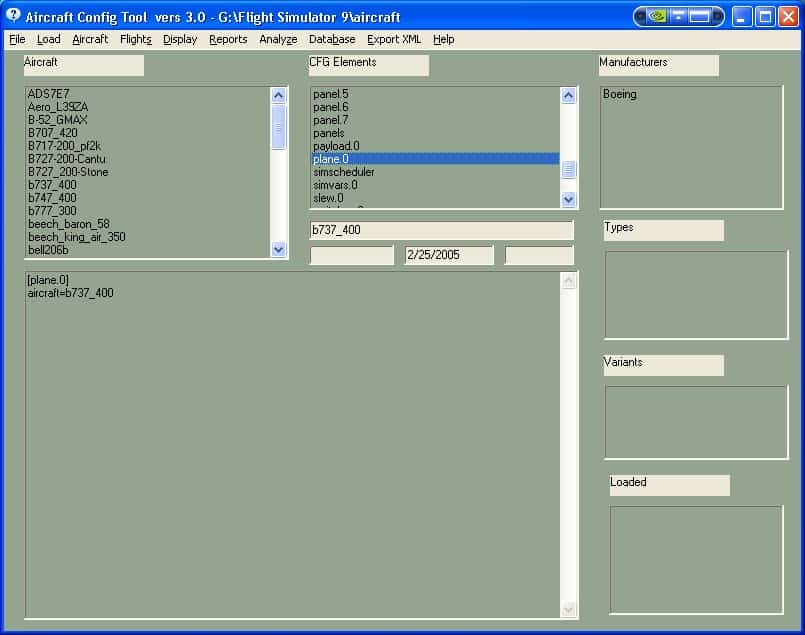Open the Database menu
Viewport: 805px width, 635px height.
pyautogui.click(x=332, y=40)
